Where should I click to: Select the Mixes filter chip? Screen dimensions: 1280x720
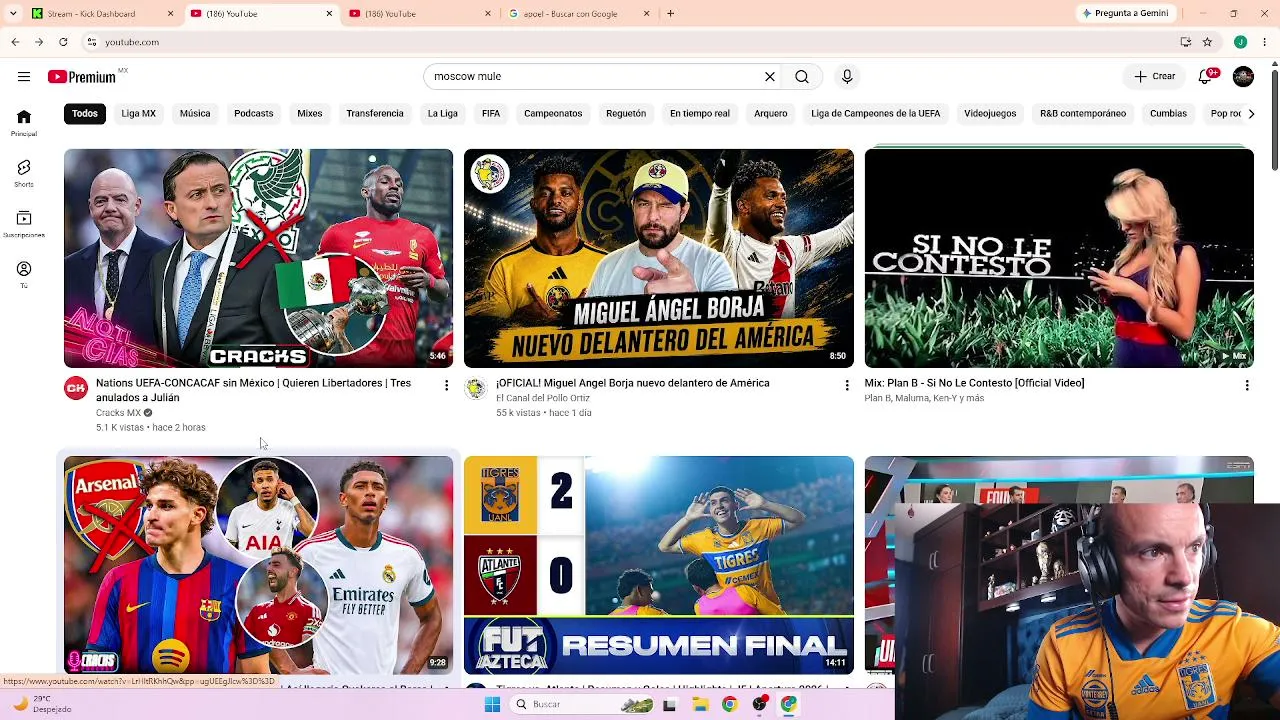[310, 114]
